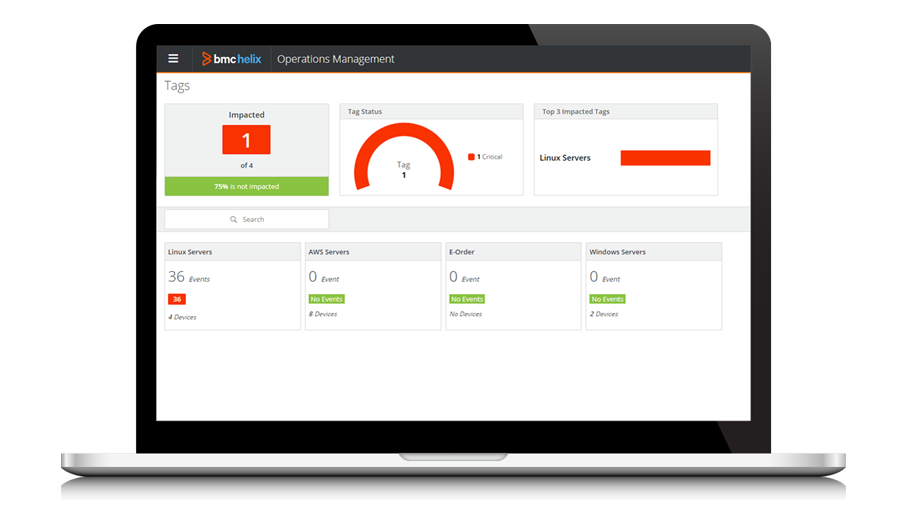900x516 pixels.
Task: Click the Linux Servers red bar
Action: 665,158
